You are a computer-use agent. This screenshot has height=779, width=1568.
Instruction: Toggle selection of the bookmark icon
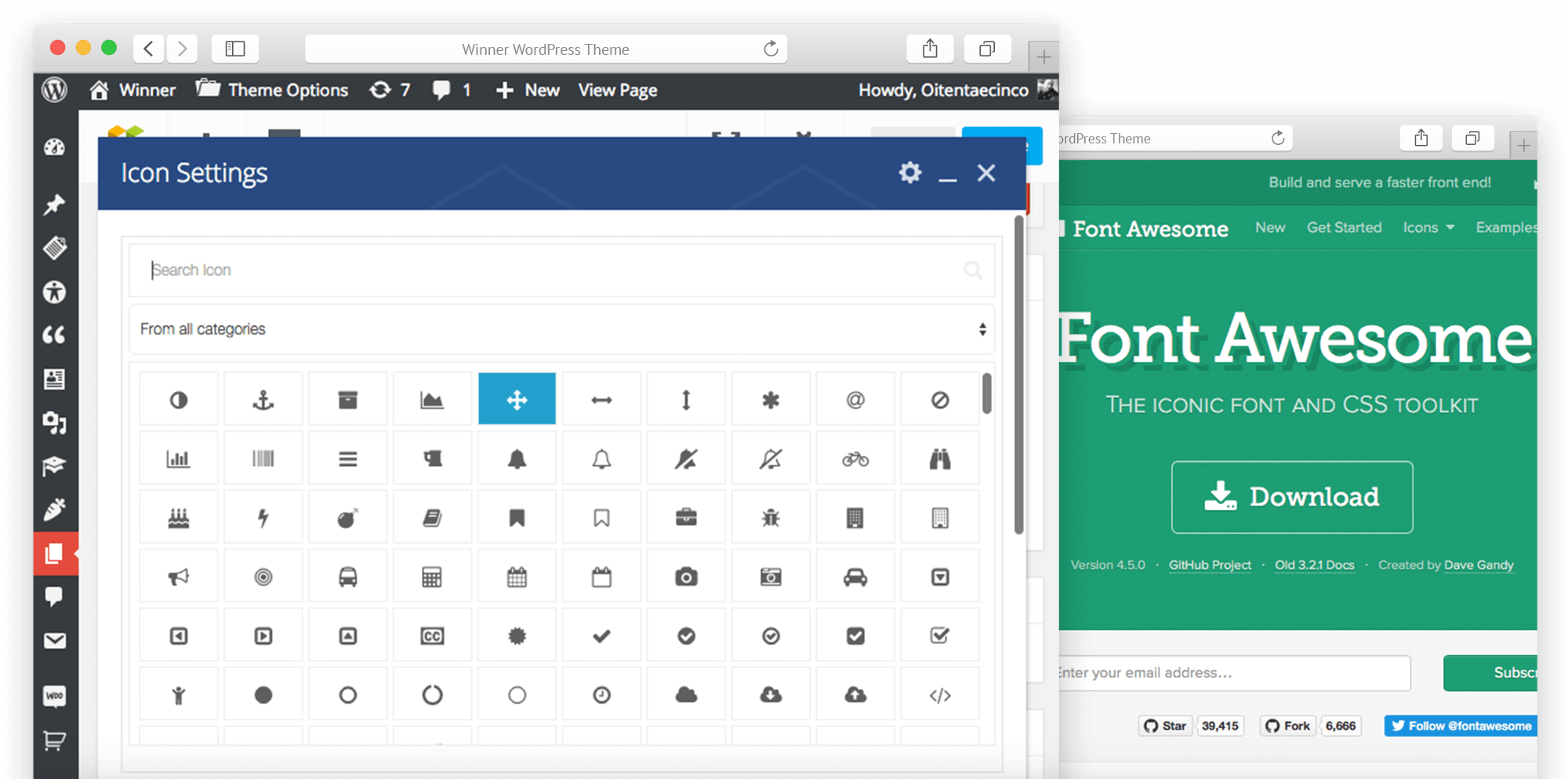click(517, 516)
